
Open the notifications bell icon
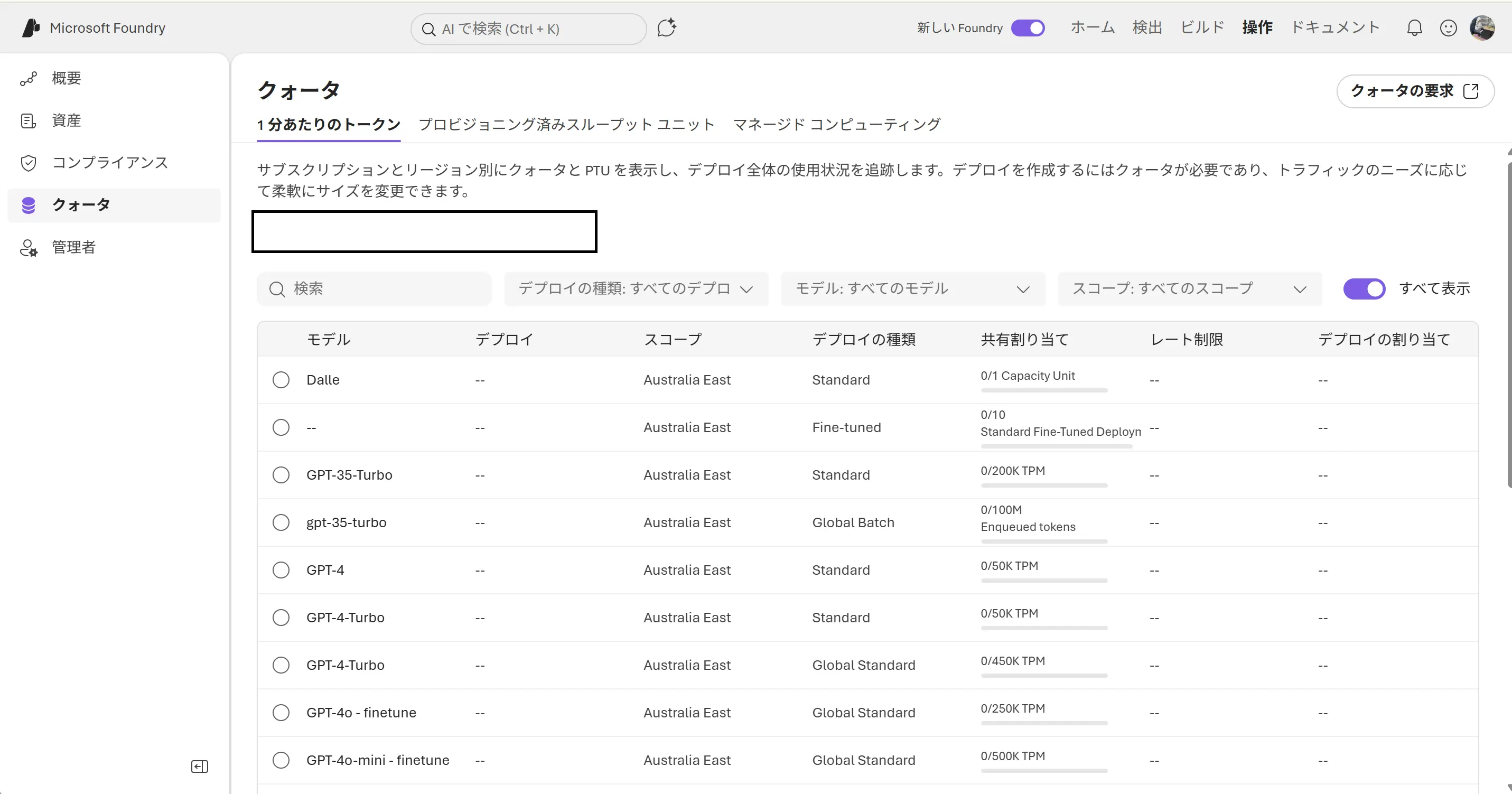1414,28
